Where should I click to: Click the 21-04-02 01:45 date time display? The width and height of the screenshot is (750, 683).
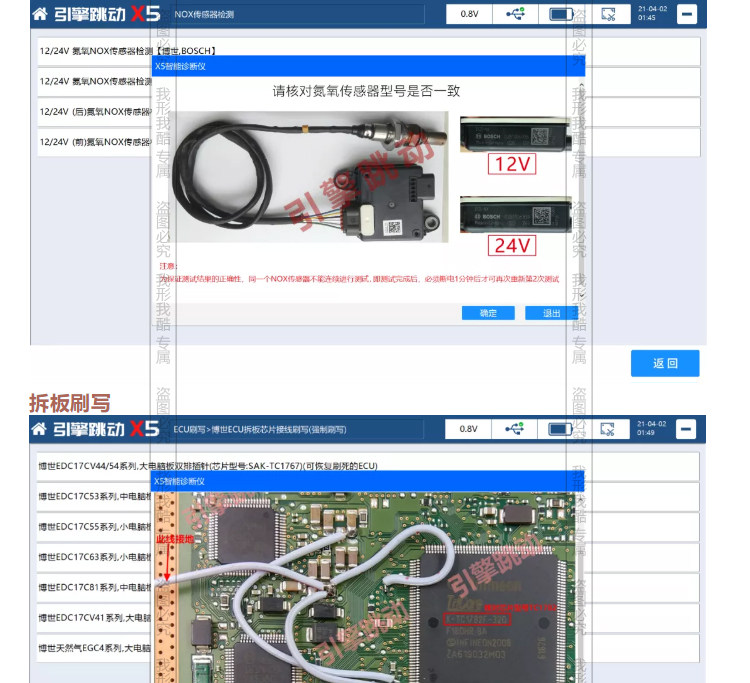pos(652,13)
